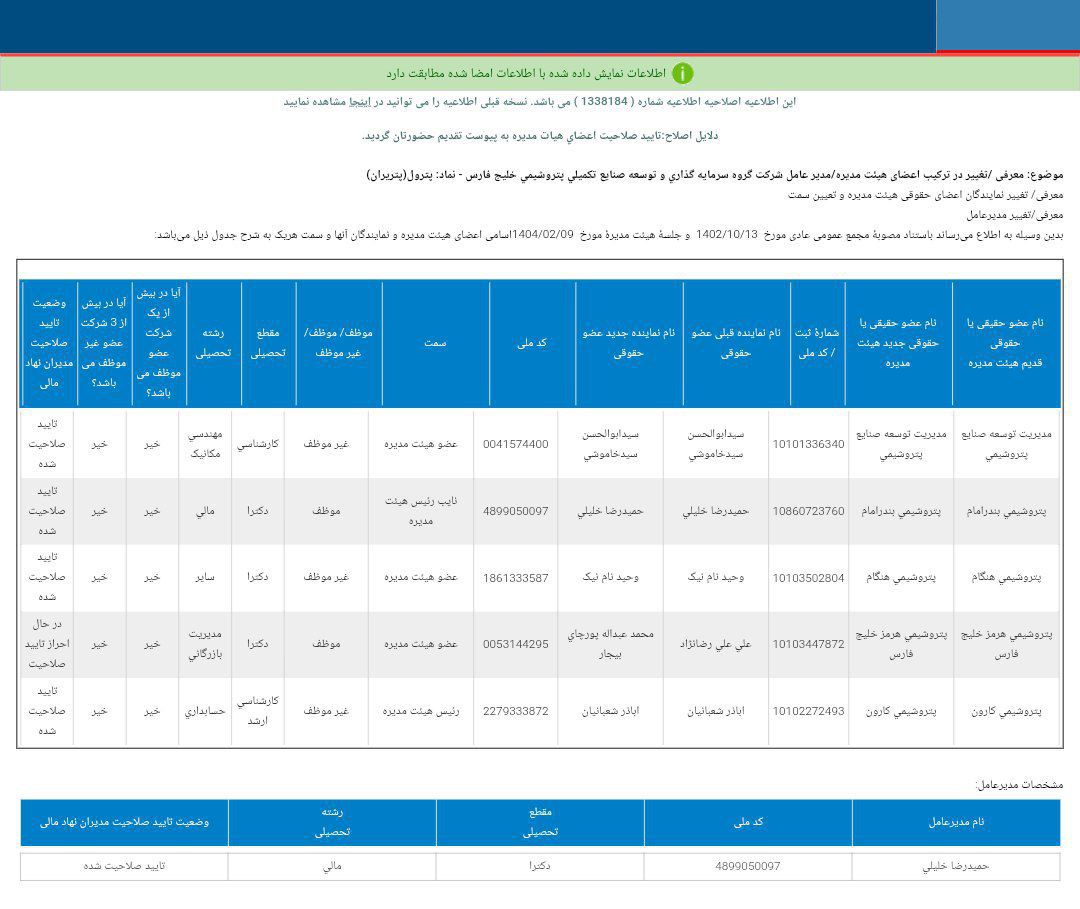Viewport: 1080px width, 909px height.
Task: Open the previous notice via the 'اینجا' link
Action: (x=360, y=102)
